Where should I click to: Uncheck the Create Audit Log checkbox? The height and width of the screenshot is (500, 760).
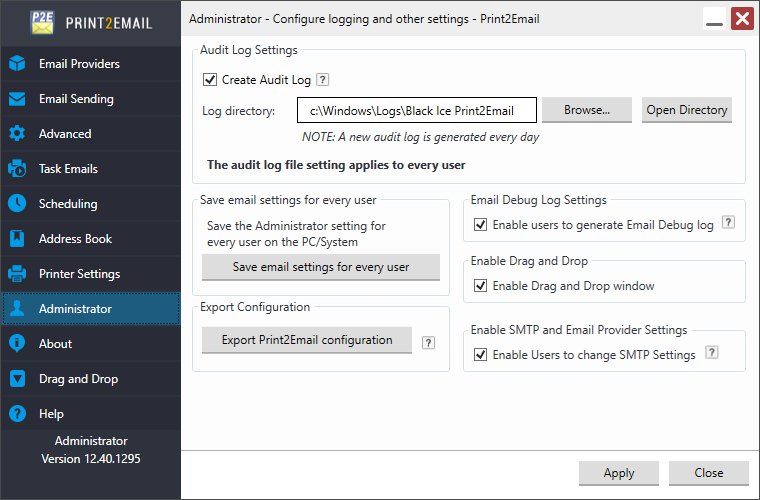click(x=210, y=80)
